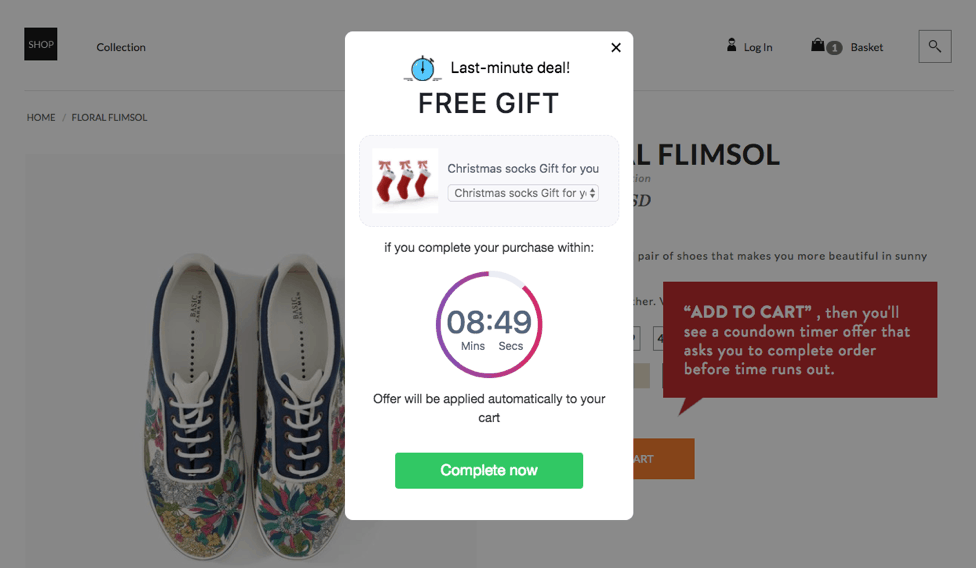Go to HOME breadcrumb link

(41, 117)
